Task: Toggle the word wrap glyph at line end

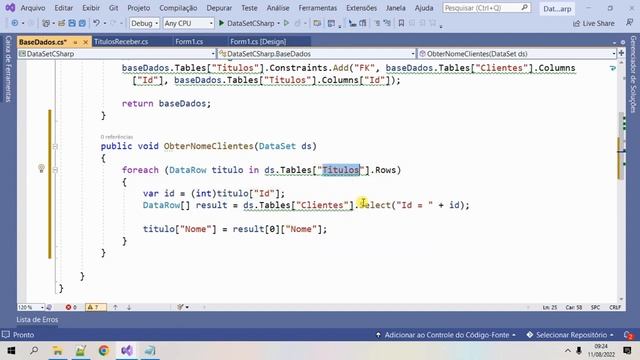Action: tap(612, 68)
